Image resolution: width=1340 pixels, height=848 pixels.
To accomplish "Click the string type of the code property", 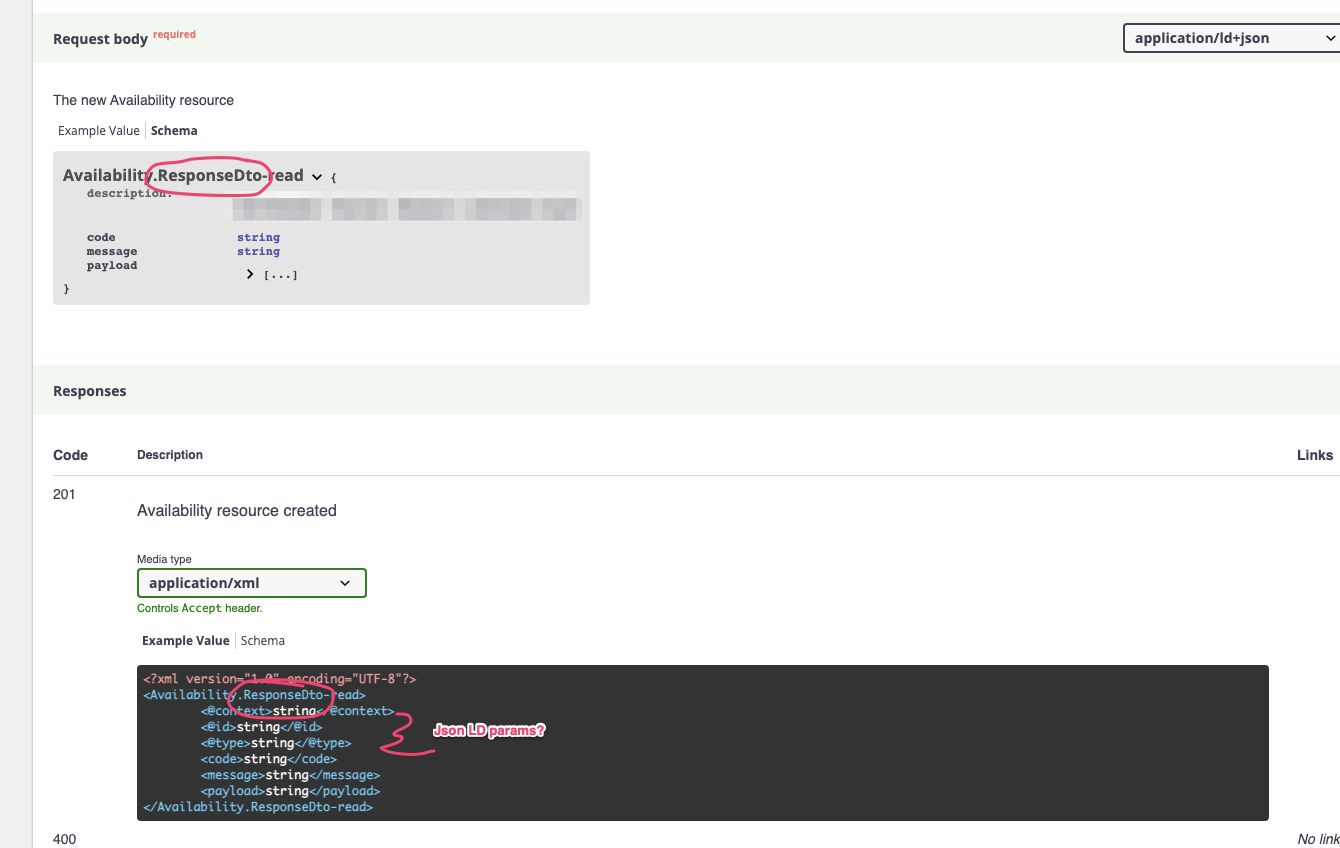I will [258, 237].
